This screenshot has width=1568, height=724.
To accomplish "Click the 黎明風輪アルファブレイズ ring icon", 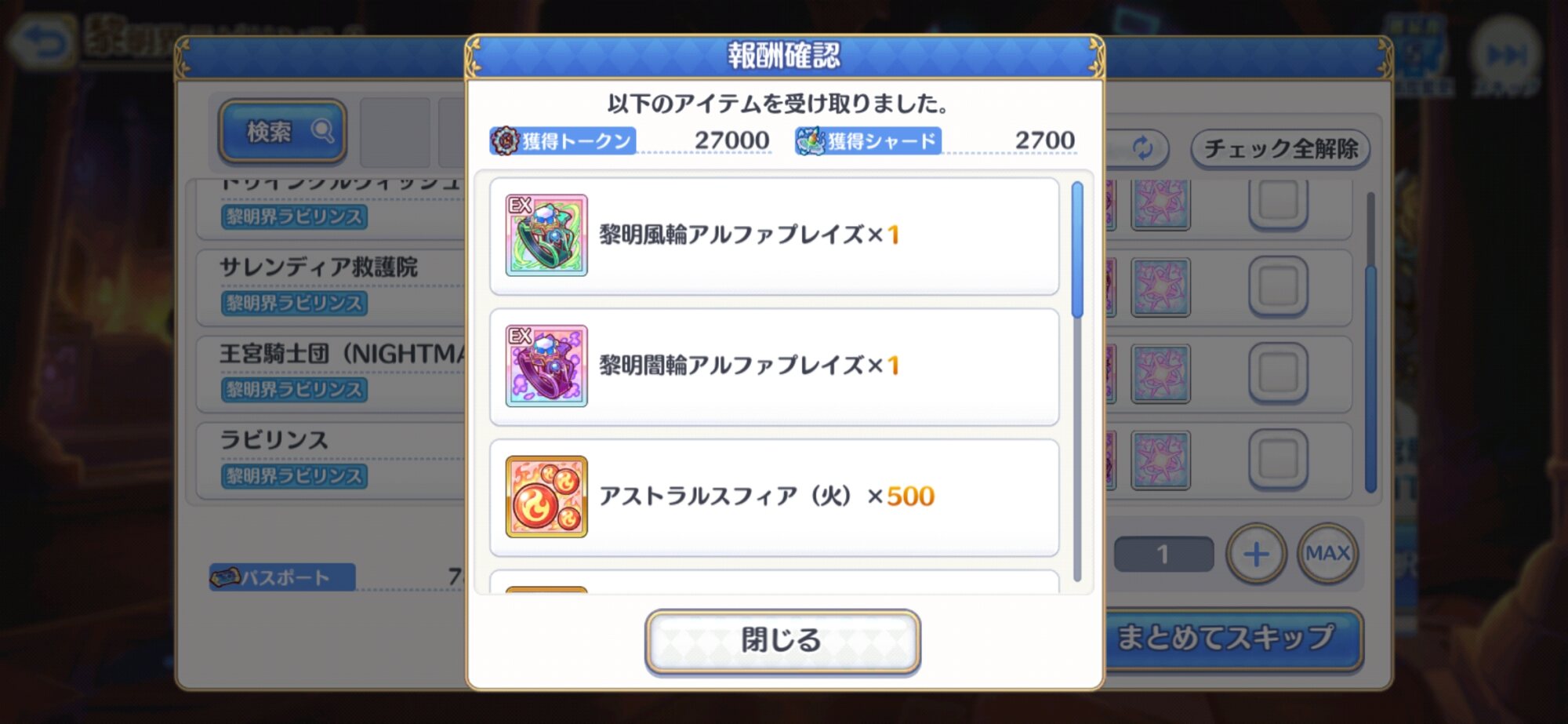I will point(546,235).
